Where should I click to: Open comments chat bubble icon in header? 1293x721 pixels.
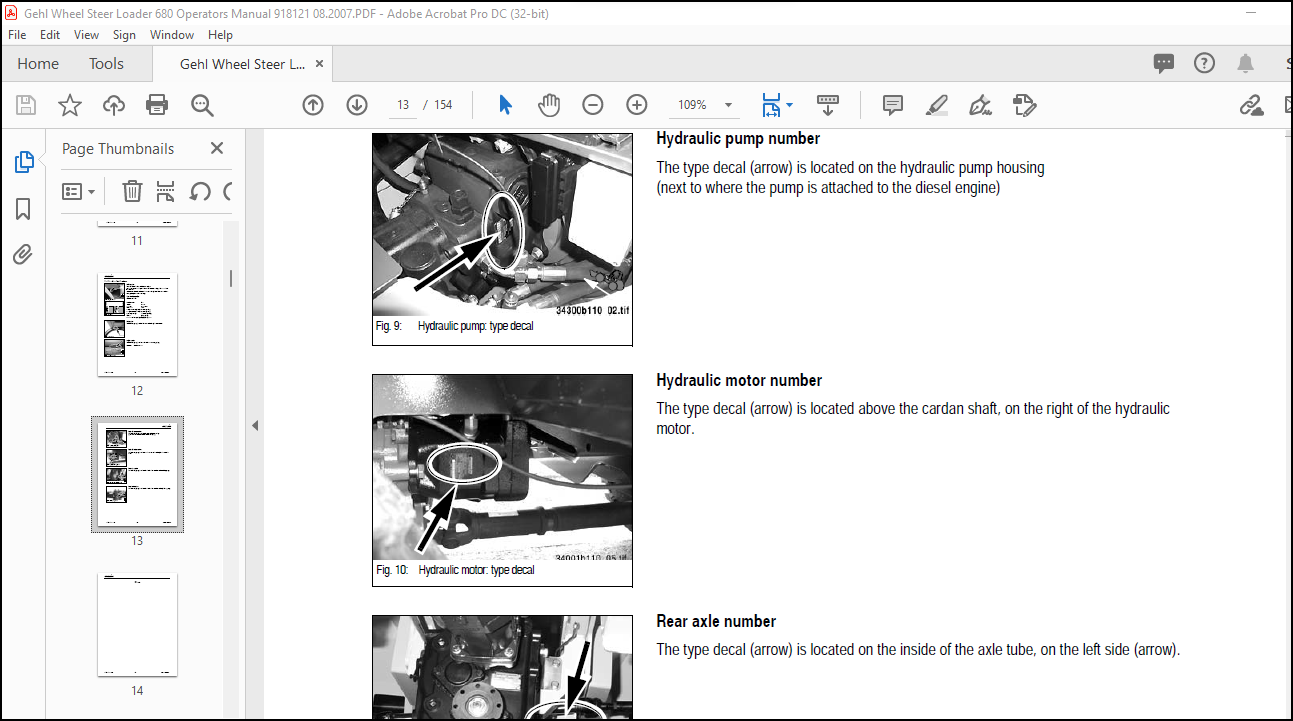(x=1164, y=64)
